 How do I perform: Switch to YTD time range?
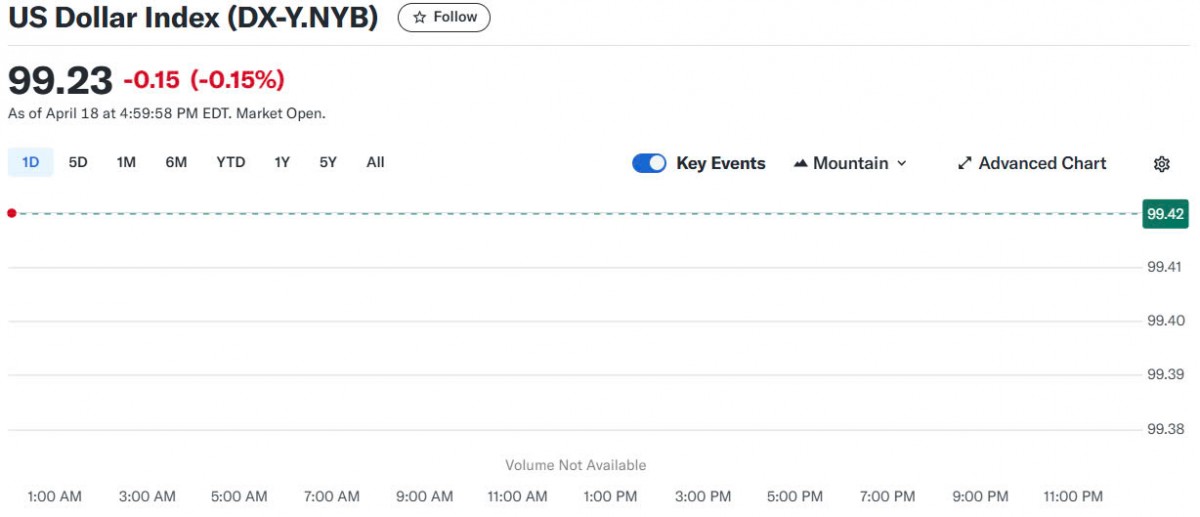click(231, 162)
